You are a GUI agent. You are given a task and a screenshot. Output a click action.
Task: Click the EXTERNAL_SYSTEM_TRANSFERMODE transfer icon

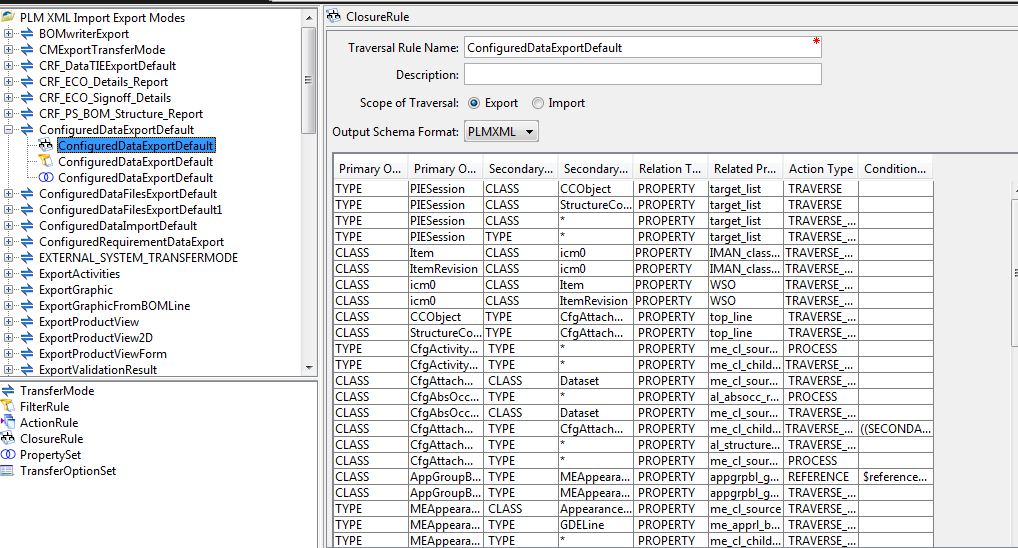(x=27, y=258)
